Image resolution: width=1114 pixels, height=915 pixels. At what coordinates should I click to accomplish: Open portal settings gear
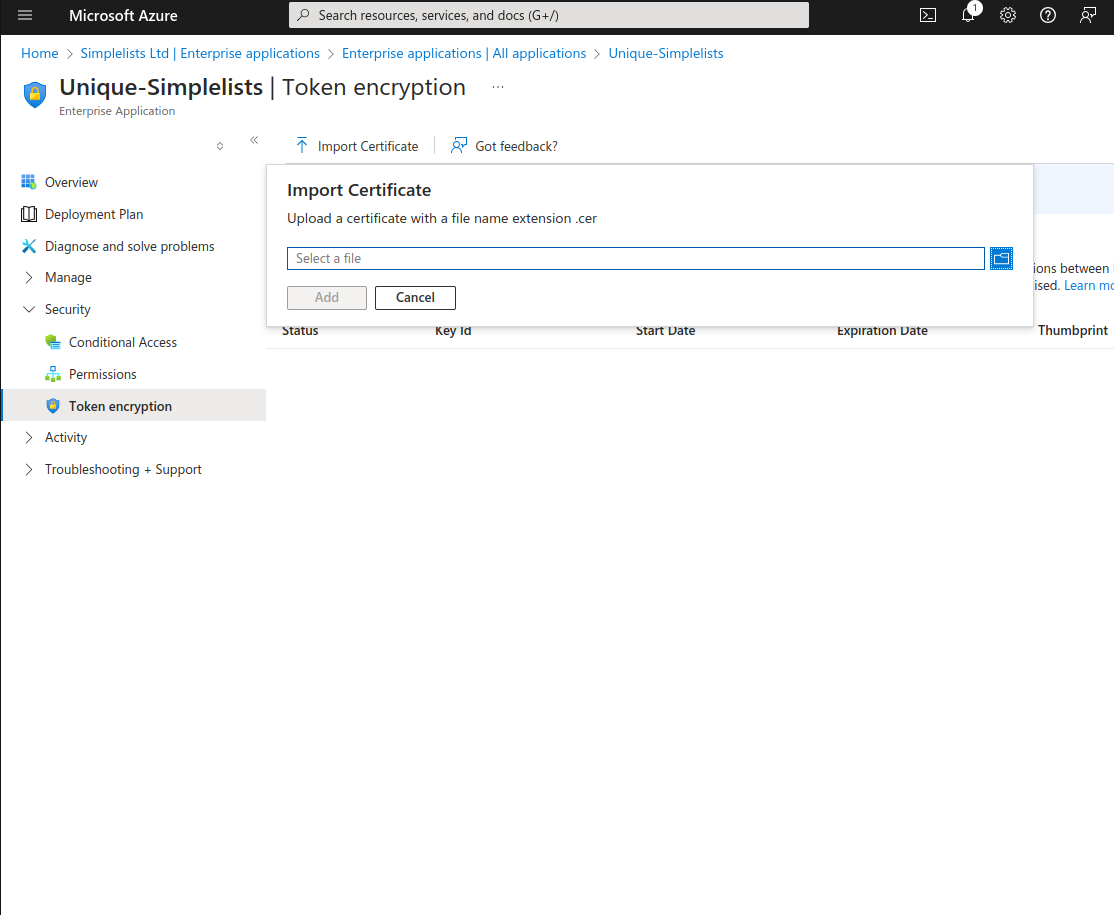1007,15
